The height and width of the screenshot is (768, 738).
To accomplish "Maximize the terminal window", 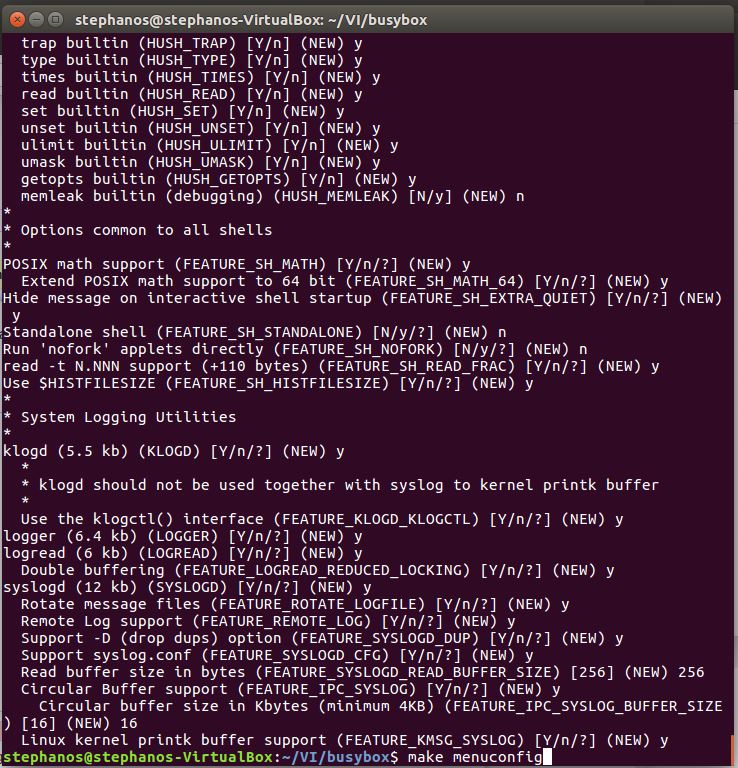I will (55, 18).
